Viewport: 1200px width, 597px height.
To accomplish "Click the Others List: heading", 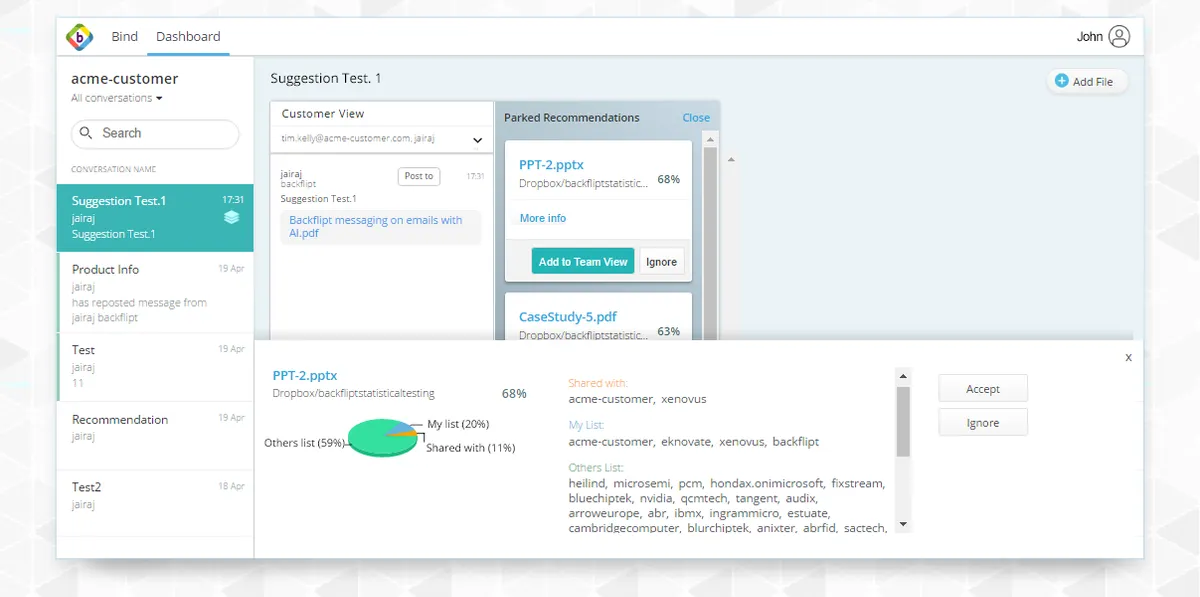I will pyautogui.click(x=596, y=467).
